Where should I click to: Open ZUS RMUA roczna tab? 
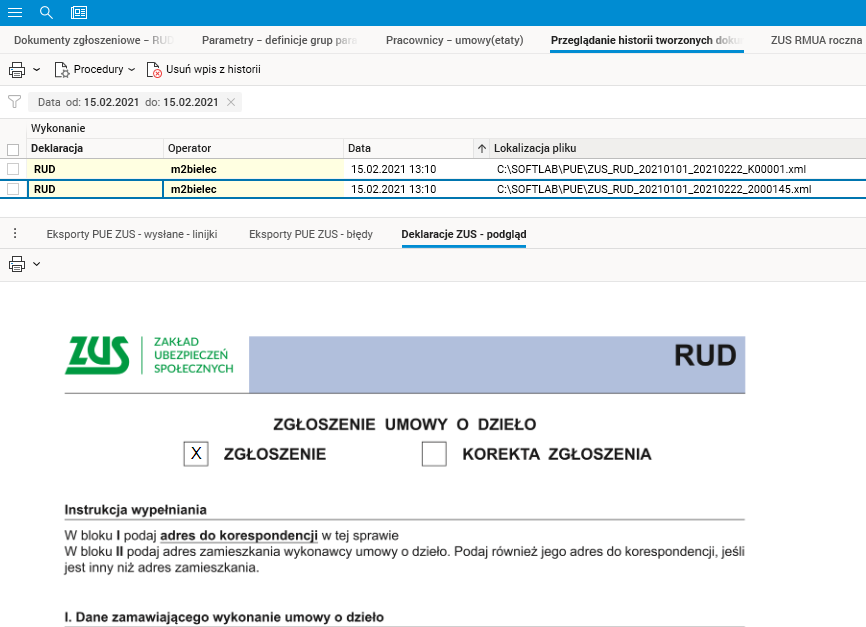[x=816, y=40]
